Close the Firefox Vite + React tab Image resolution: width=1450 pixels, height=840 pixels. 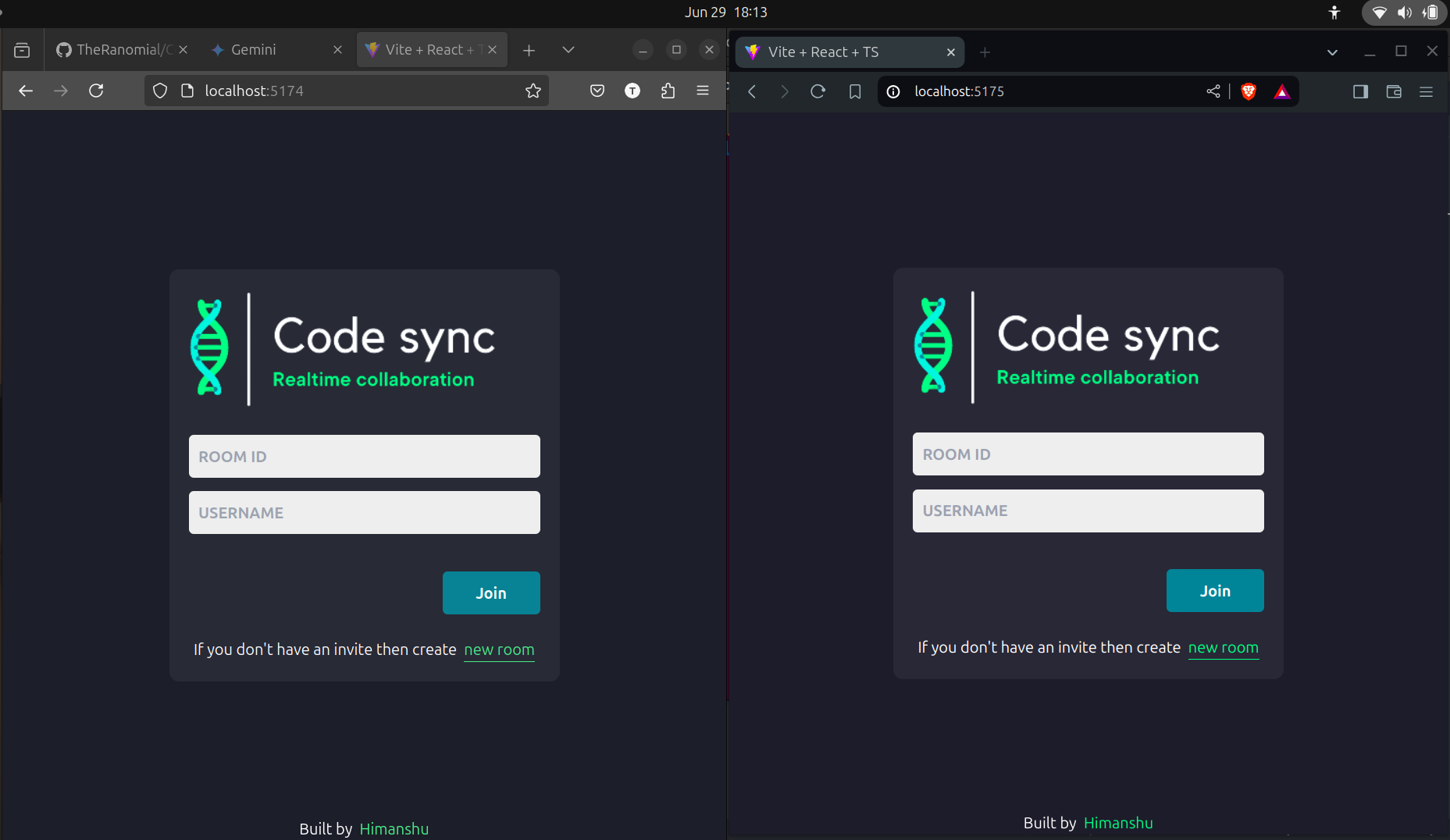pos(493,50)
